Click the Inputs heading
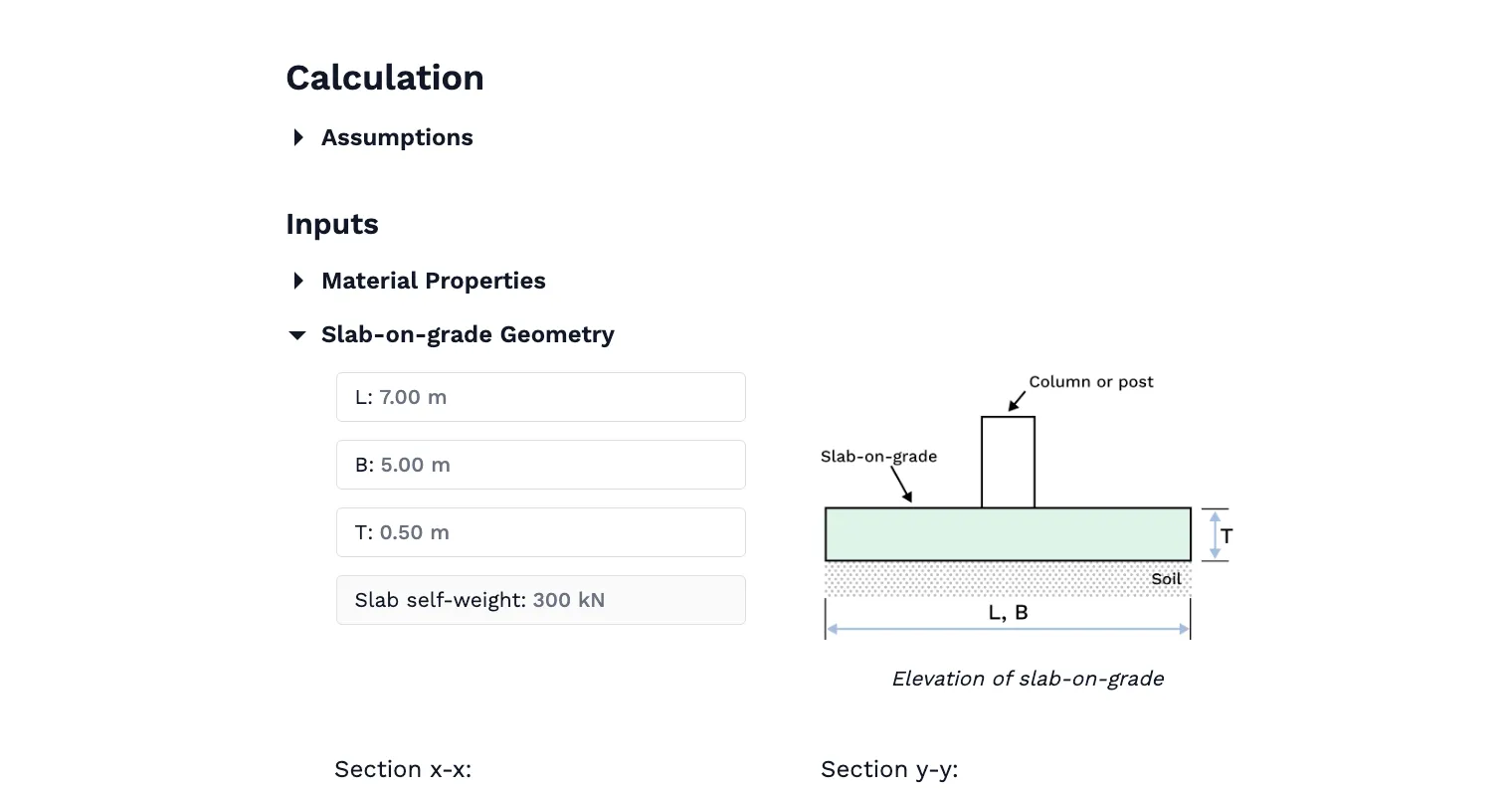Image resolution: width=1512 pixels, height=794 pixels. tap(332, 224)
